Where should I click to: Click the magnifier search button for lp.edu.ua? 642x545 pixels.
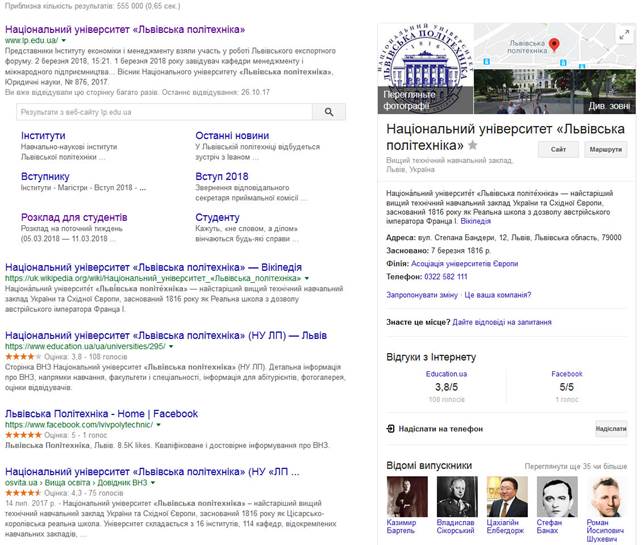click(x=329, y=112)
